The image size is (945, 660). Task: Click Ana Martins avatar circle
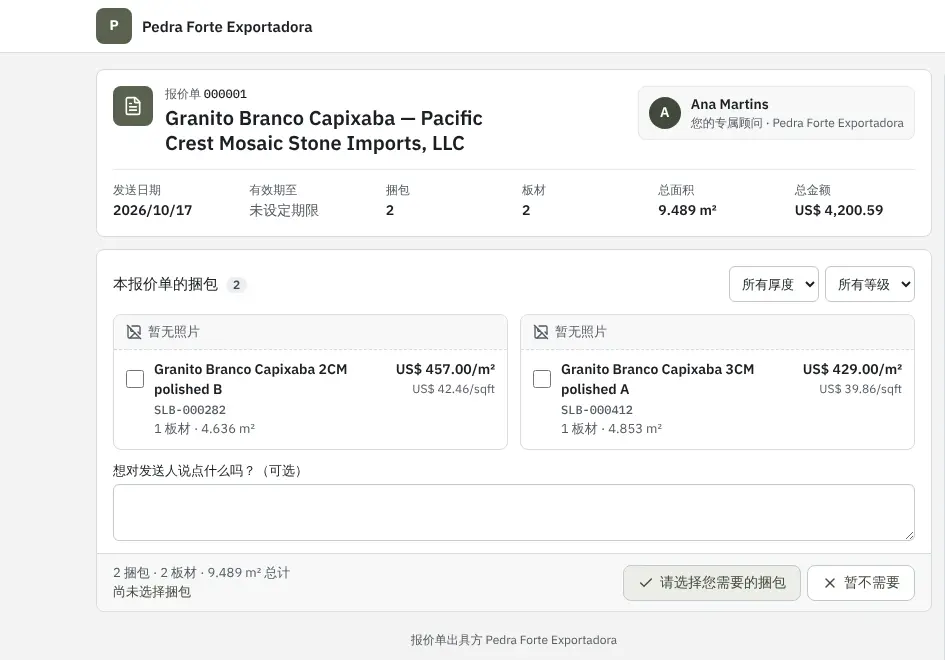(665, 113)
